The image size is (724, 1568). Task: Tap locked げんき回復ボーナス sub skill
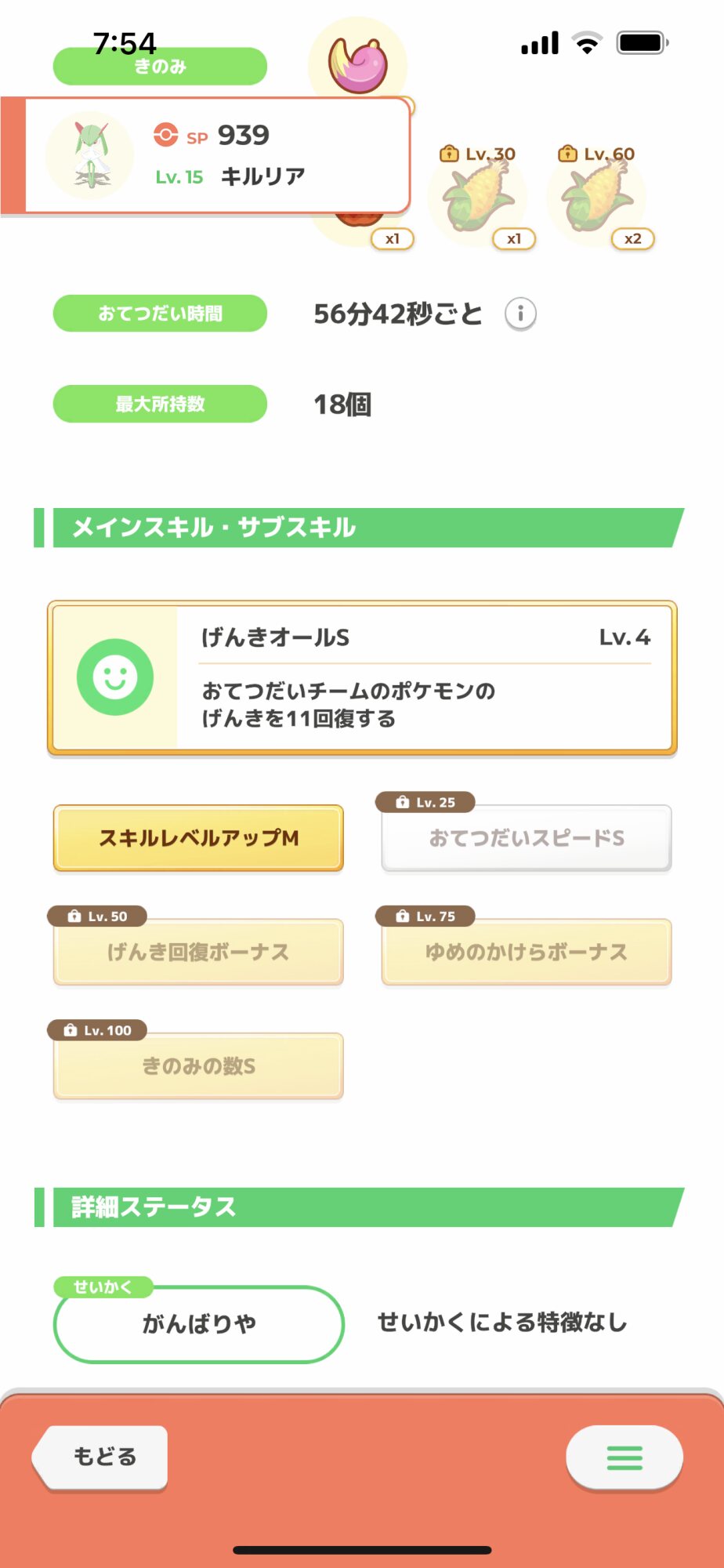[198, 952]
